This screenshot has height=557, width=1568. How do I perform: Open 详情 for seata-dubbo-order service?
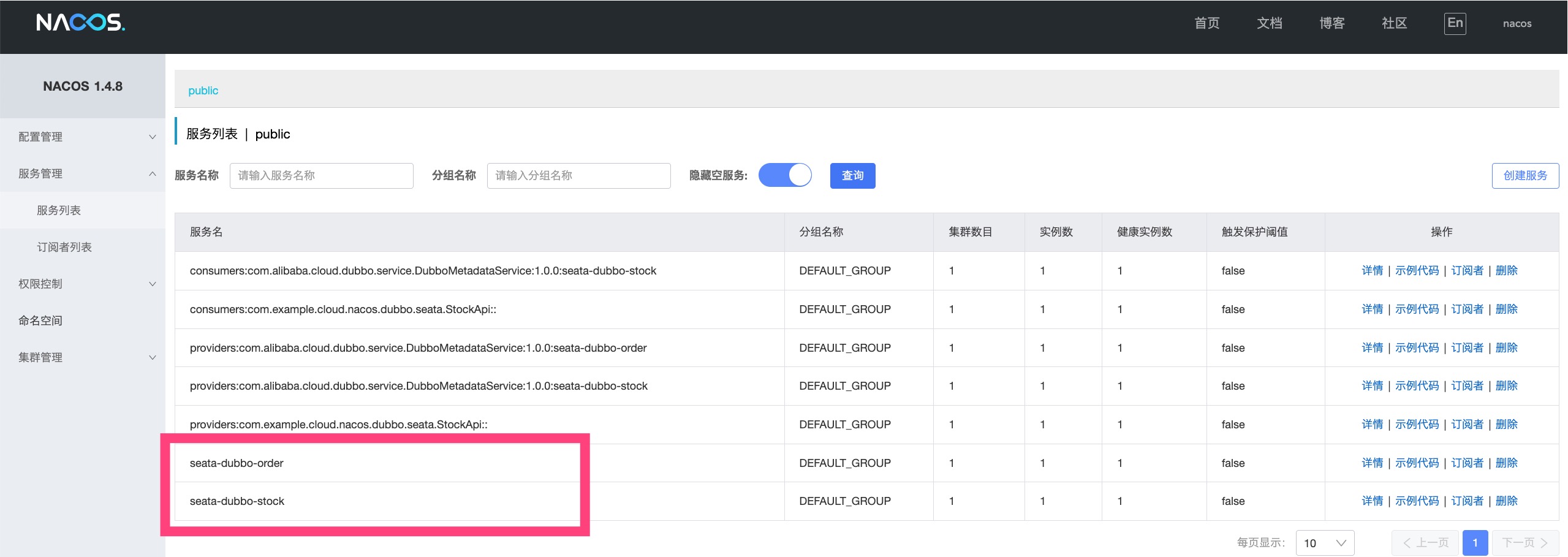click(1372, 463)
